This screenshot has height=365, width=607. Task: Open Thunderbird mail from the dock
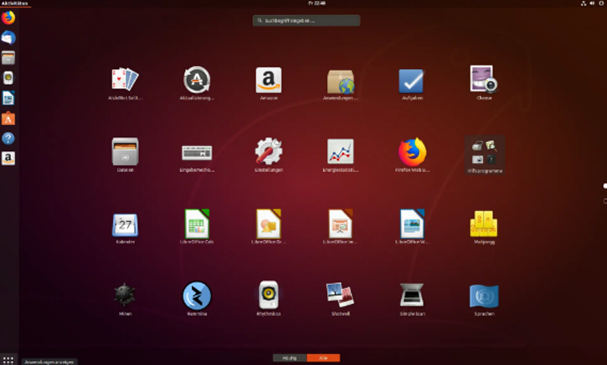(x=8, y=38)
